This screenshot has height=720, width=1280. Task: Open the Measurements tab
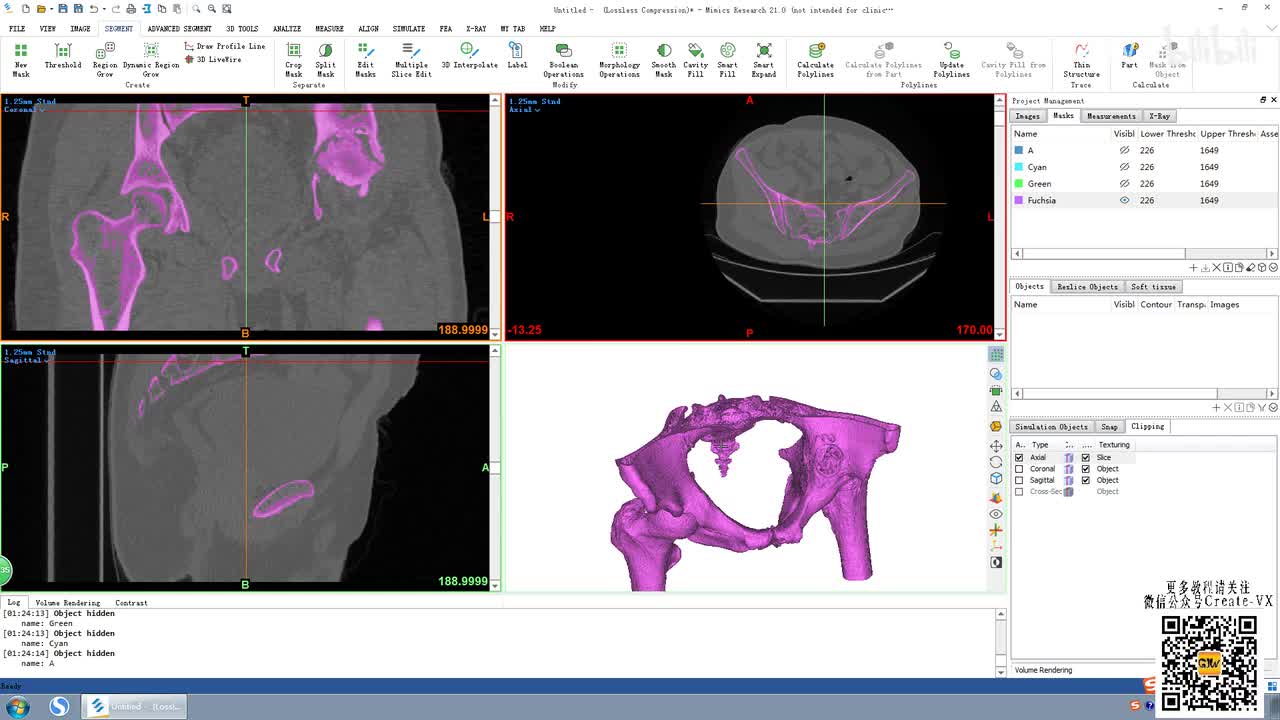tap(1111, 116)
